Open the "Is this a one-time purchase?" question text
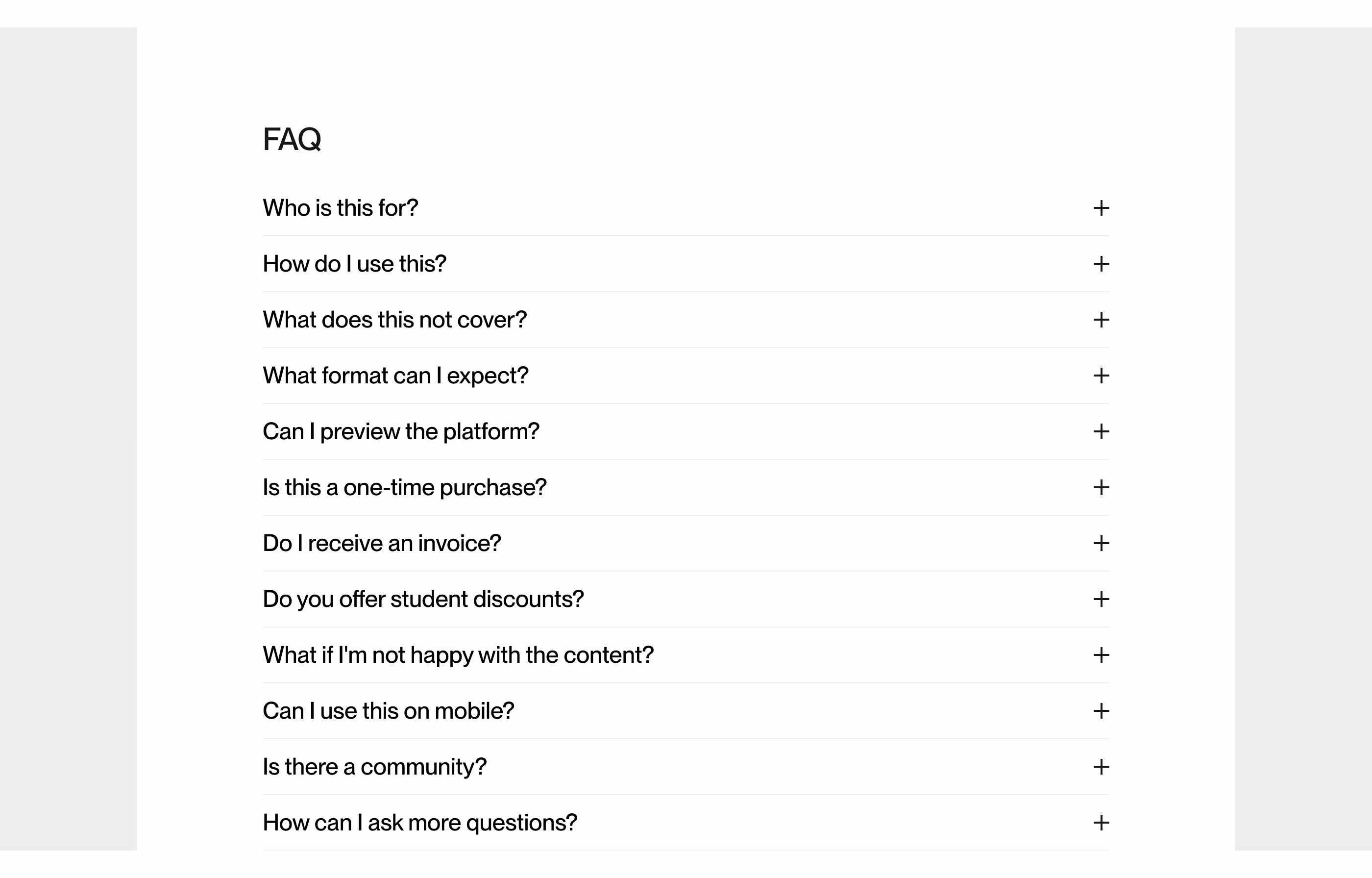 (405, 488)
